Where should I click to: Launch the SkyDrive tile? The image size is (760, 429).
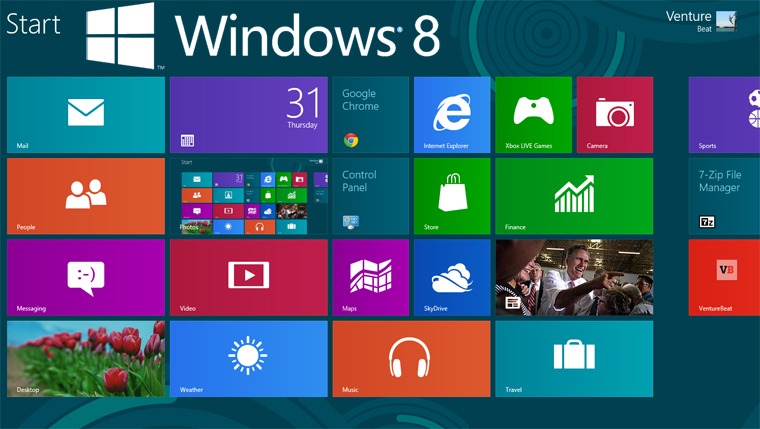pyautogui.click(x=452, y=277)
